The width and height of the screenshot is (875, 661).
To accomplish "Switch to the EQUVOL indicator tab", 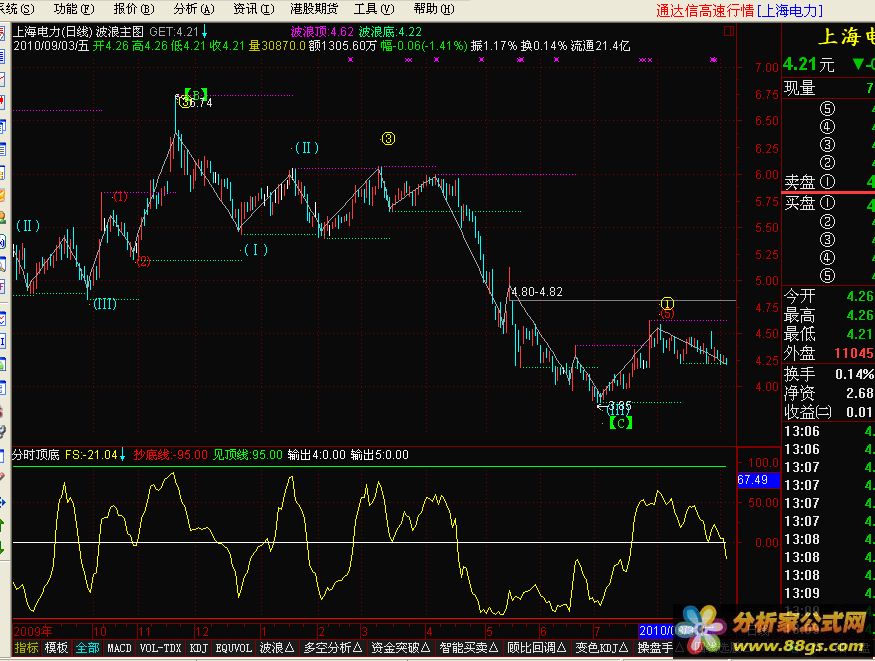I will [x=234, y=648].
